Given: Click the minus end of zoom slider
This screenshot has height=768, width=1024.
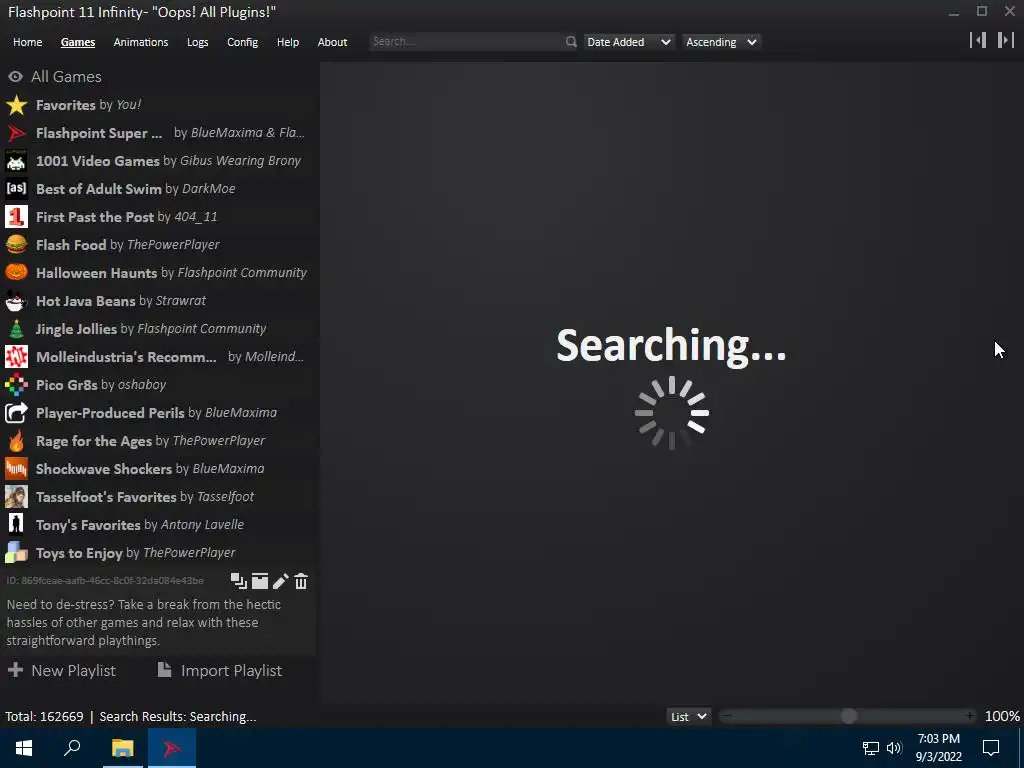Looking at the screenshot, I should coord(728,716).
